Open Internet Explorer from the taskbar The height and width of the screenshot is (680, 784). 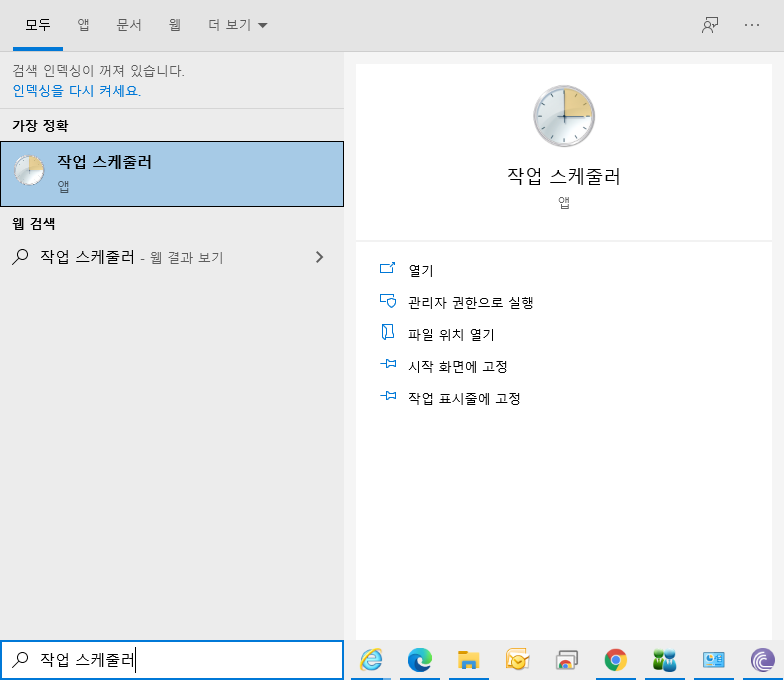tap(371, 660)
